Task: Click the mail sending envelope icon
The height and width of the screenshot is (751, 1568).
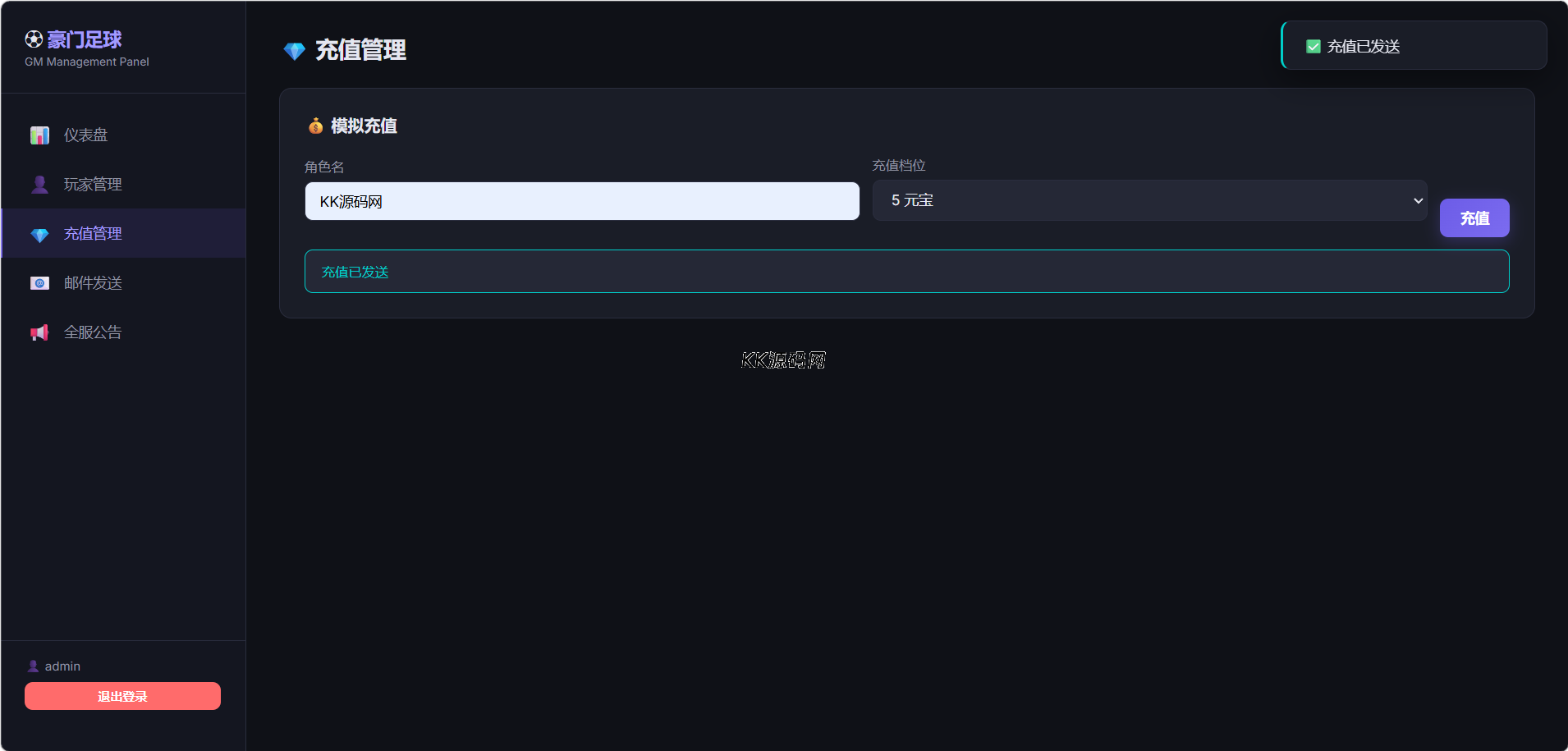Action: [39, 283]
